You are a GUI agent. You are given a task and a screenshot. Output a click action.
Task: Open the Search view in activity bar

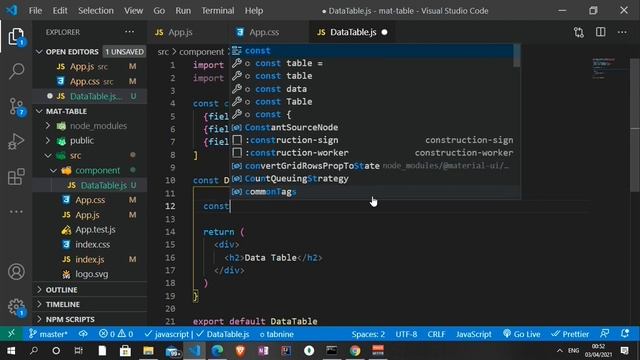pyautogui.click(x=16, y=71)
